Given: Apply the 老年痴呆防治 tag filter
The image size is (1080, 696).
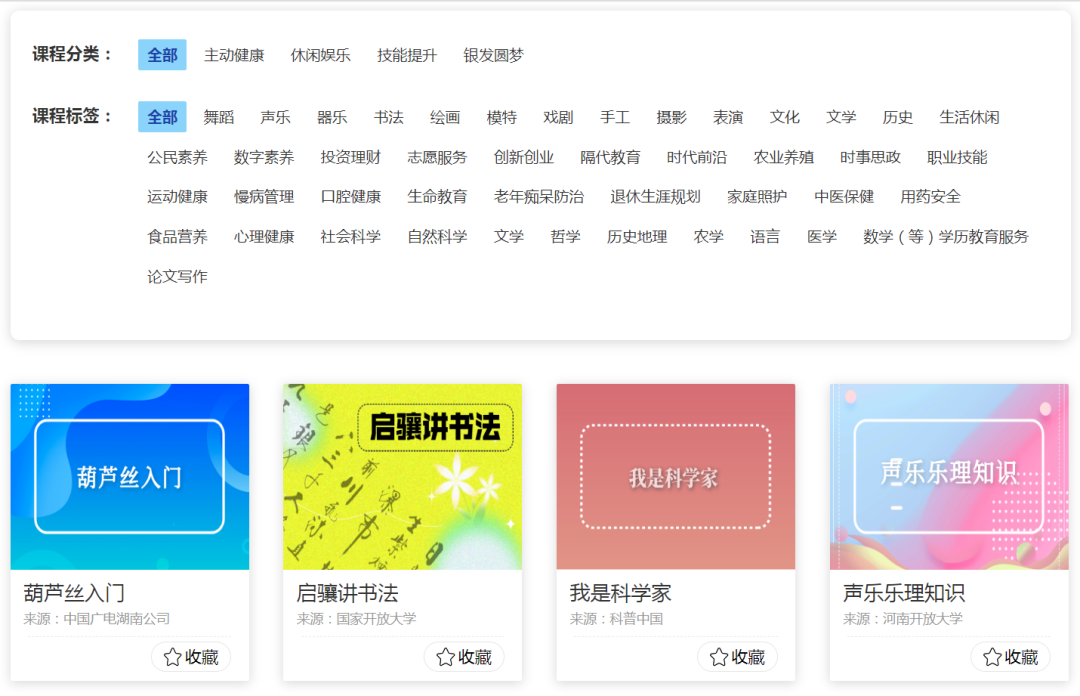Looking at the screenshot, I should (x=538, y=197).
